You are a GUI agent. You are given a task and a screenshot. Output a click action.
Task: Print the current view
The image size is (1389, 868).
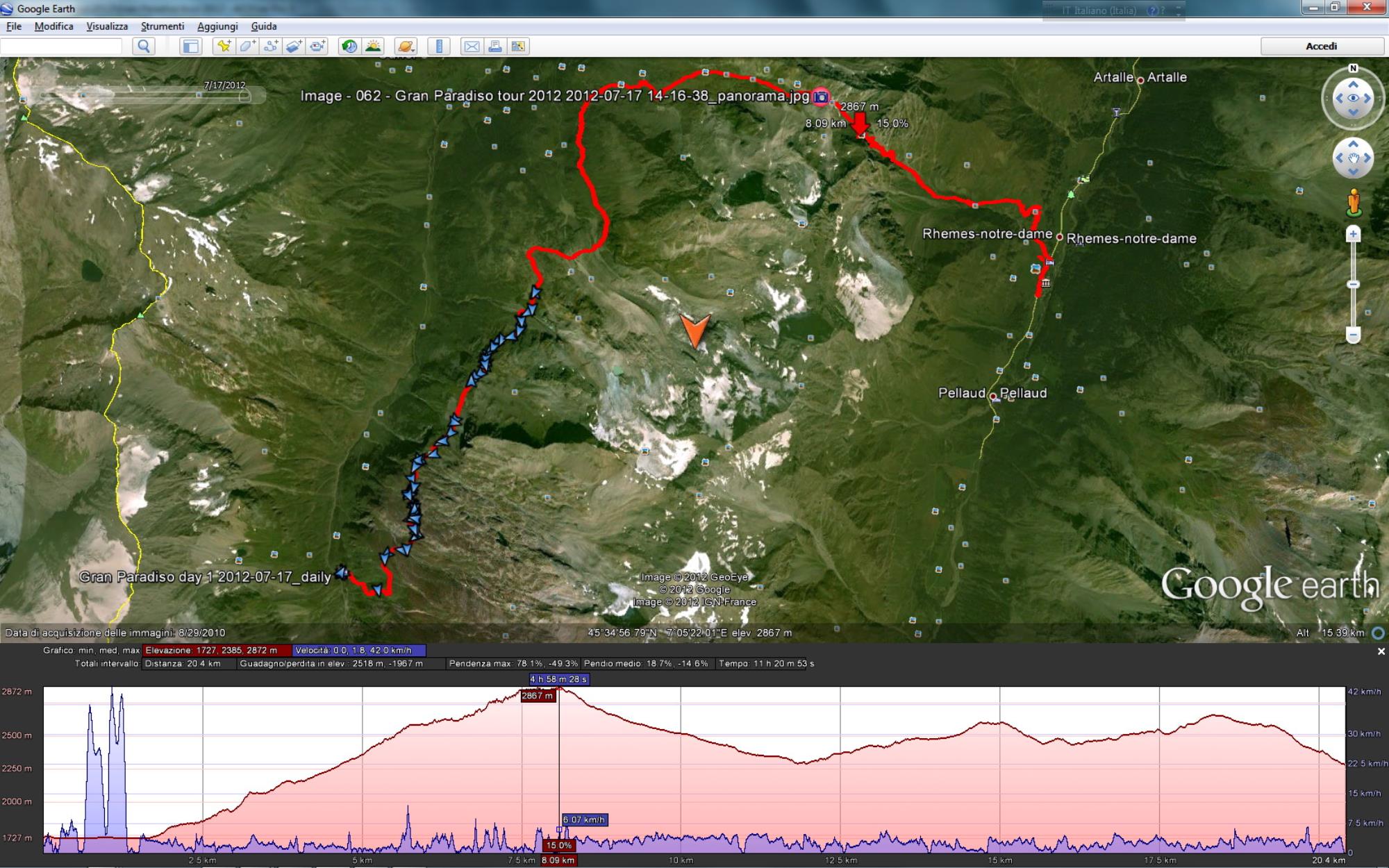click(x=495, y=47)
